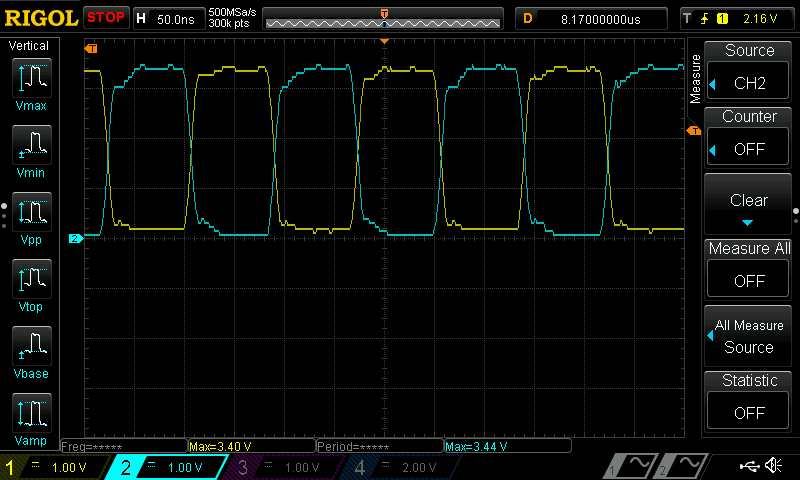Viewport: 800px width, 480px height.
Task: Click the right side menu page dots
Action: [796, 215]
